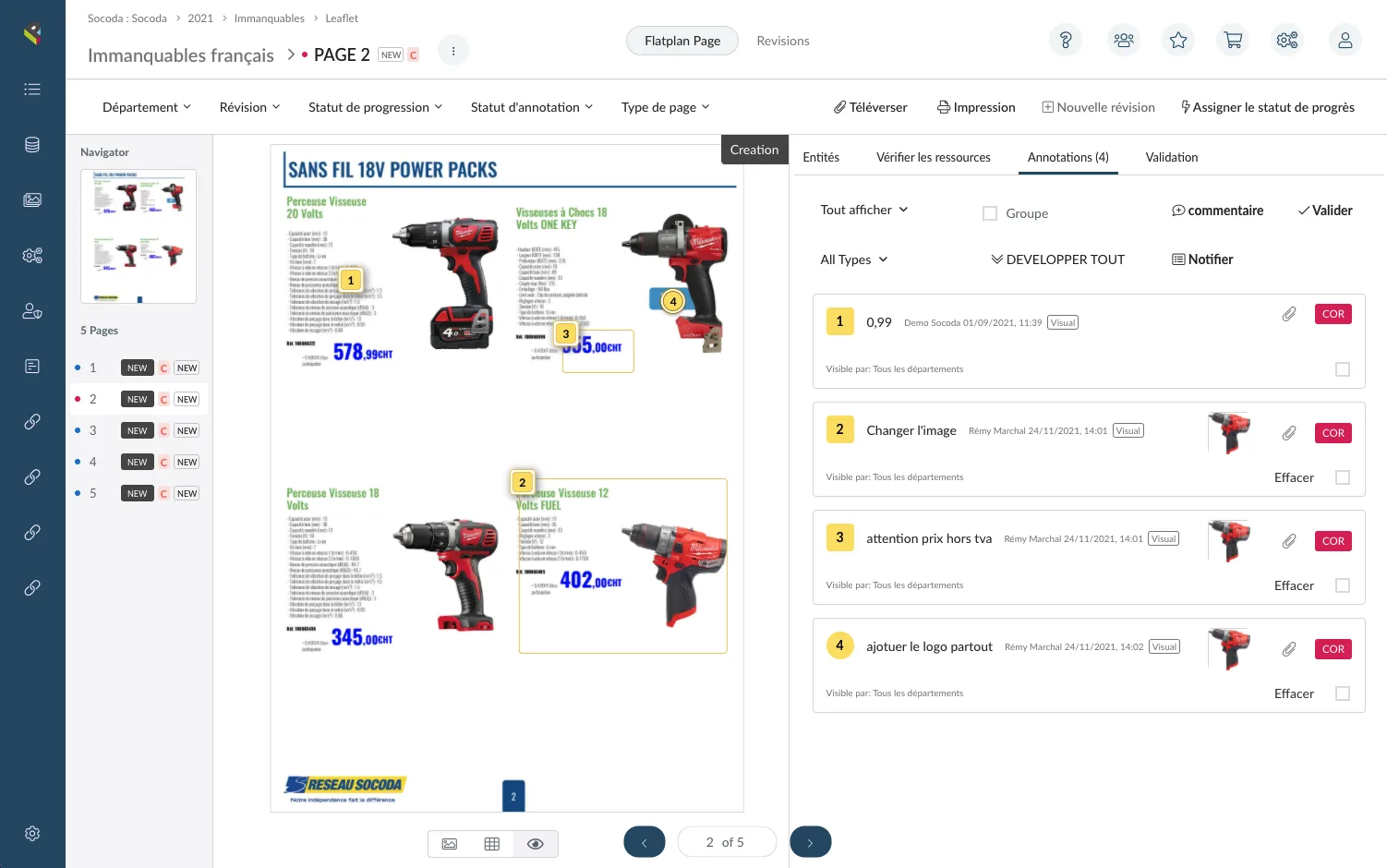1387x868 pixels.
Task: Switch to the Entités tab
Action: click(x=821, y=157)
